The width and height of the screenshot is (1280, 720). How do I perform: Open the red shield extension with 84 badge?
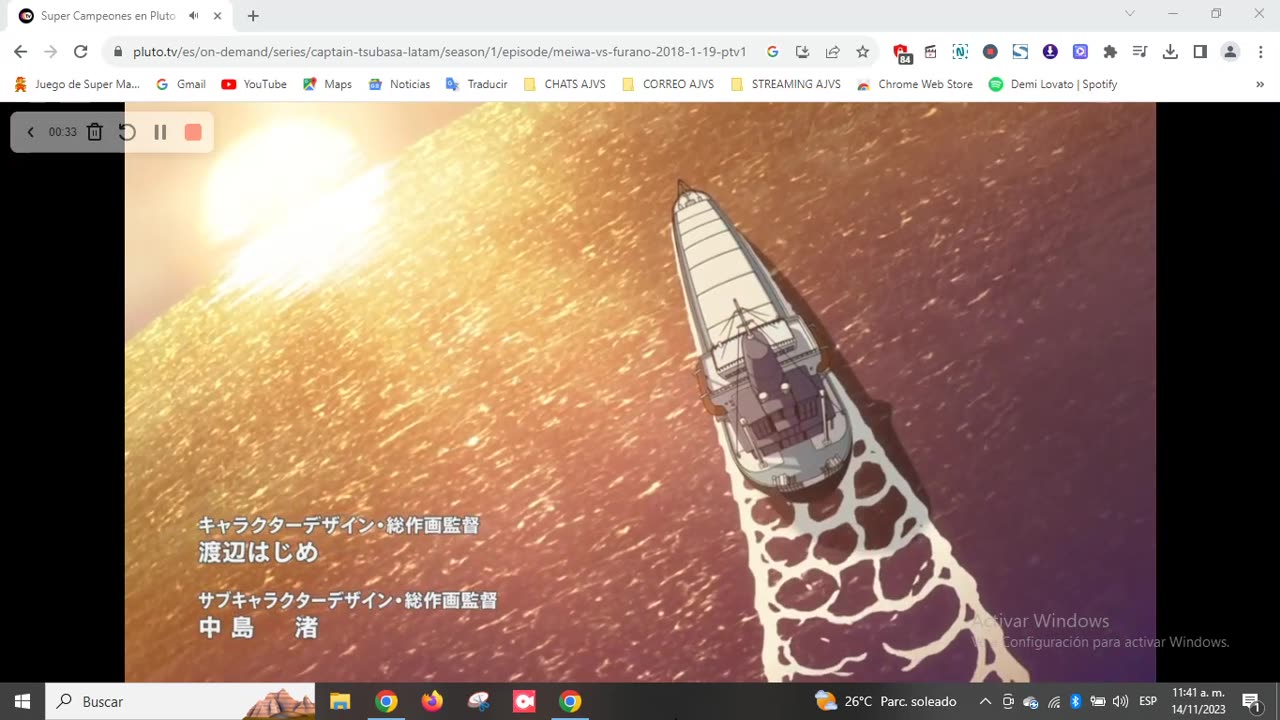click(x=901, y=53)
